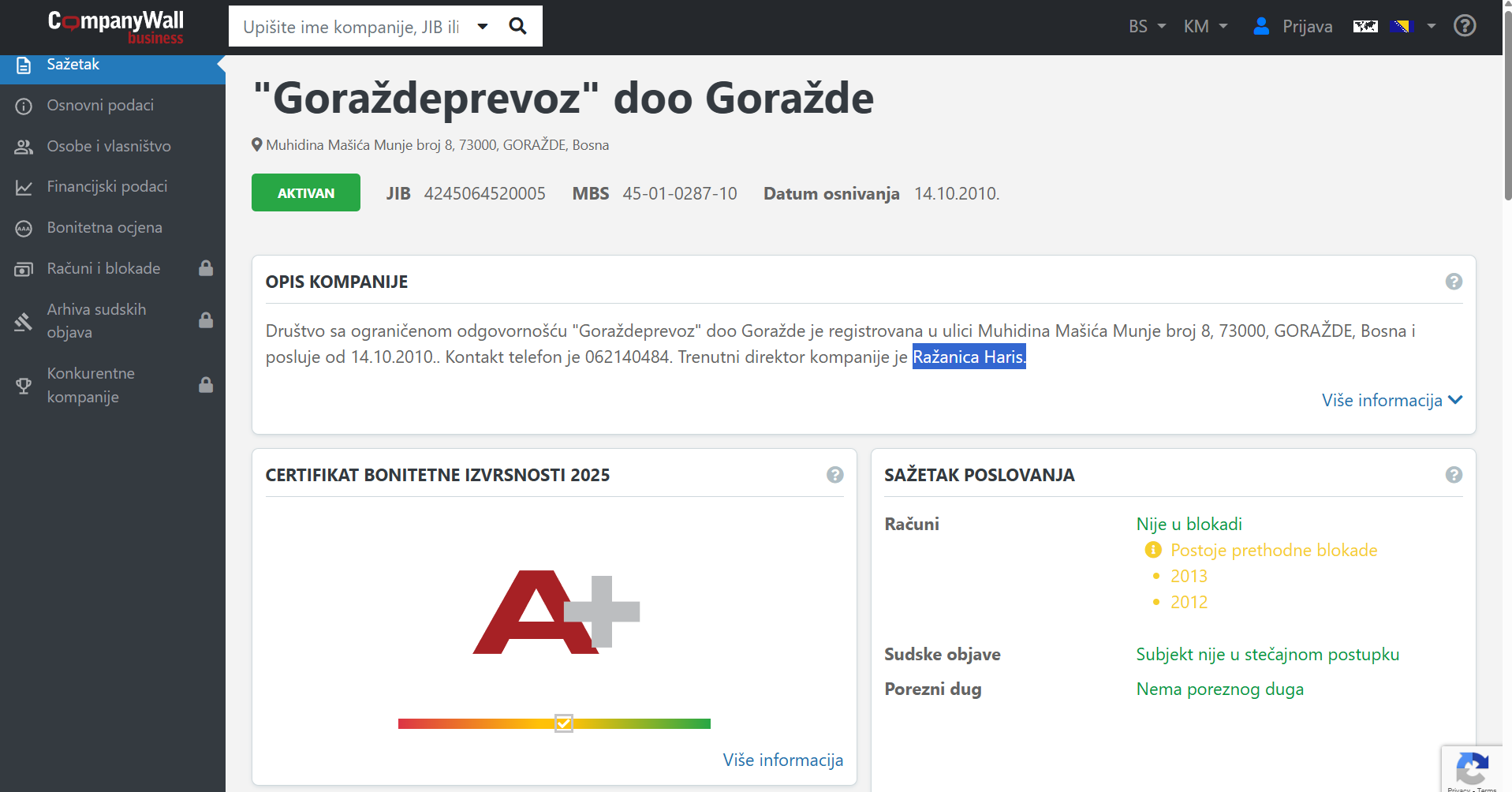Click the Konkurentne kompanije trophy icon
The image size is (1512, 792).
coord(24,386)
